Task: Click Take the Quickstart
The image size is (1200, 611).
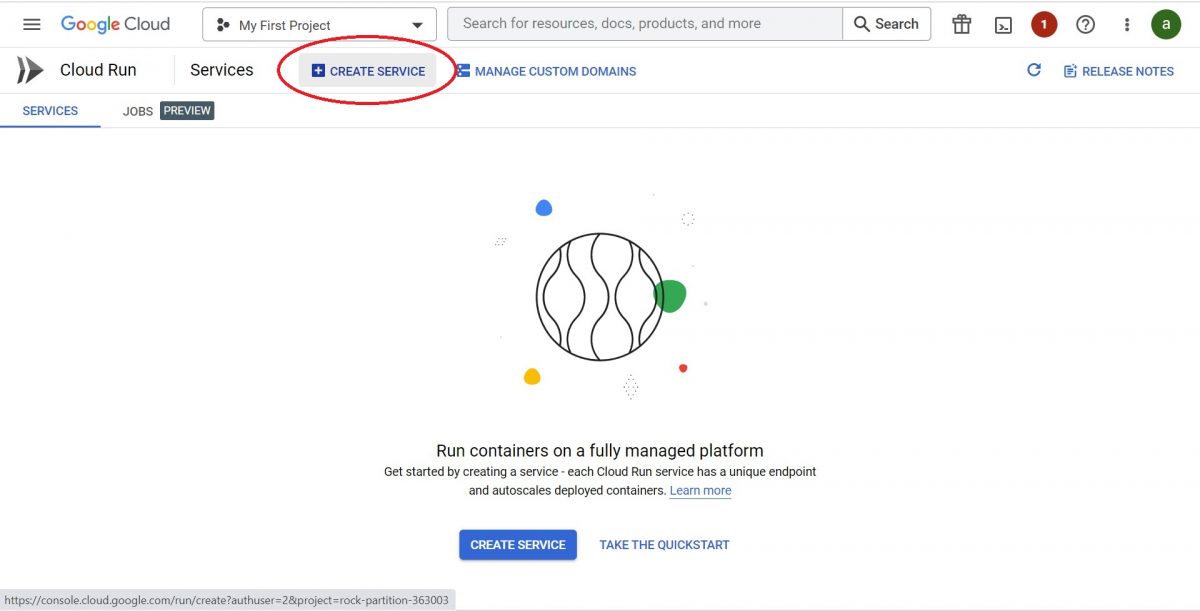Action: [664, 545]
